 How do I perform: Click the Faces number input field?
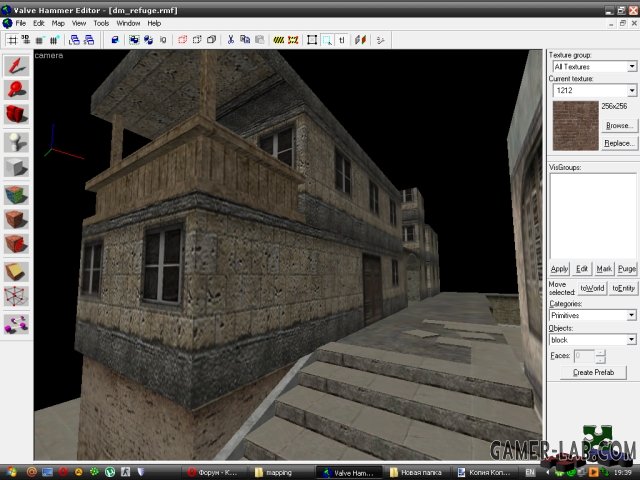click(x=584, y=356)
